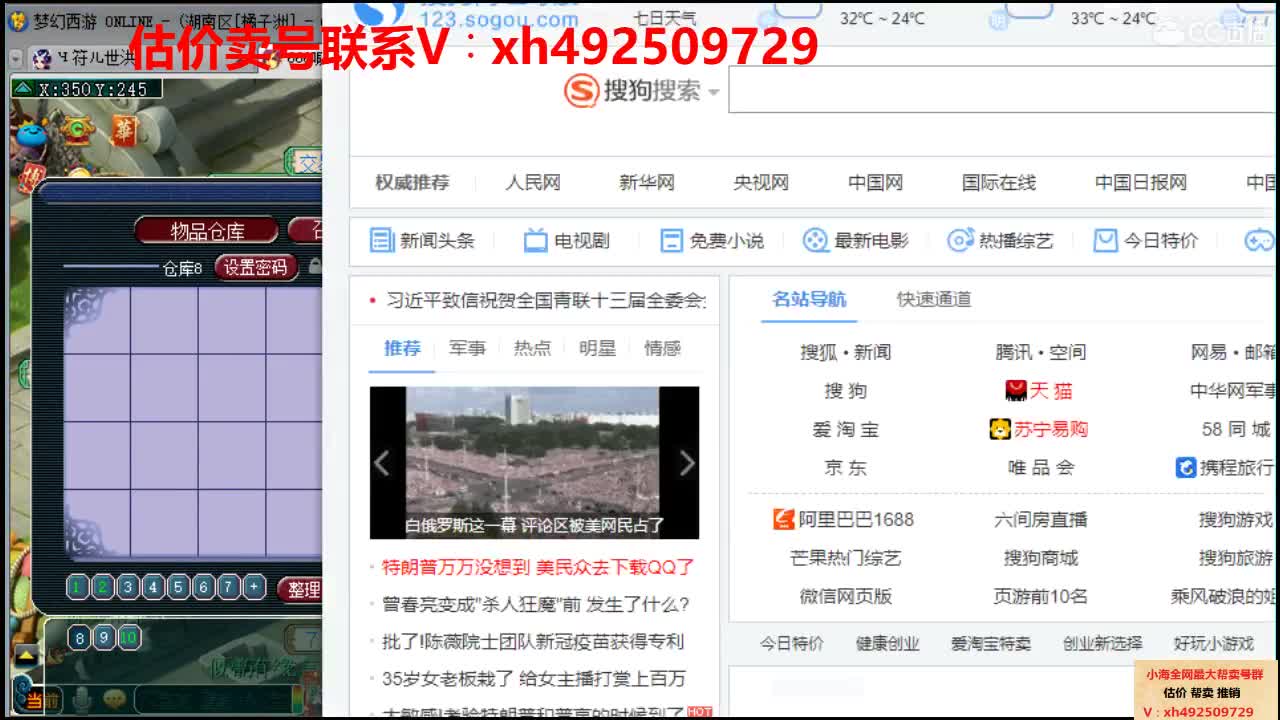1280x720 pixels.
Task: Switch to the 情感 news tab
Action: coord(662,348)
